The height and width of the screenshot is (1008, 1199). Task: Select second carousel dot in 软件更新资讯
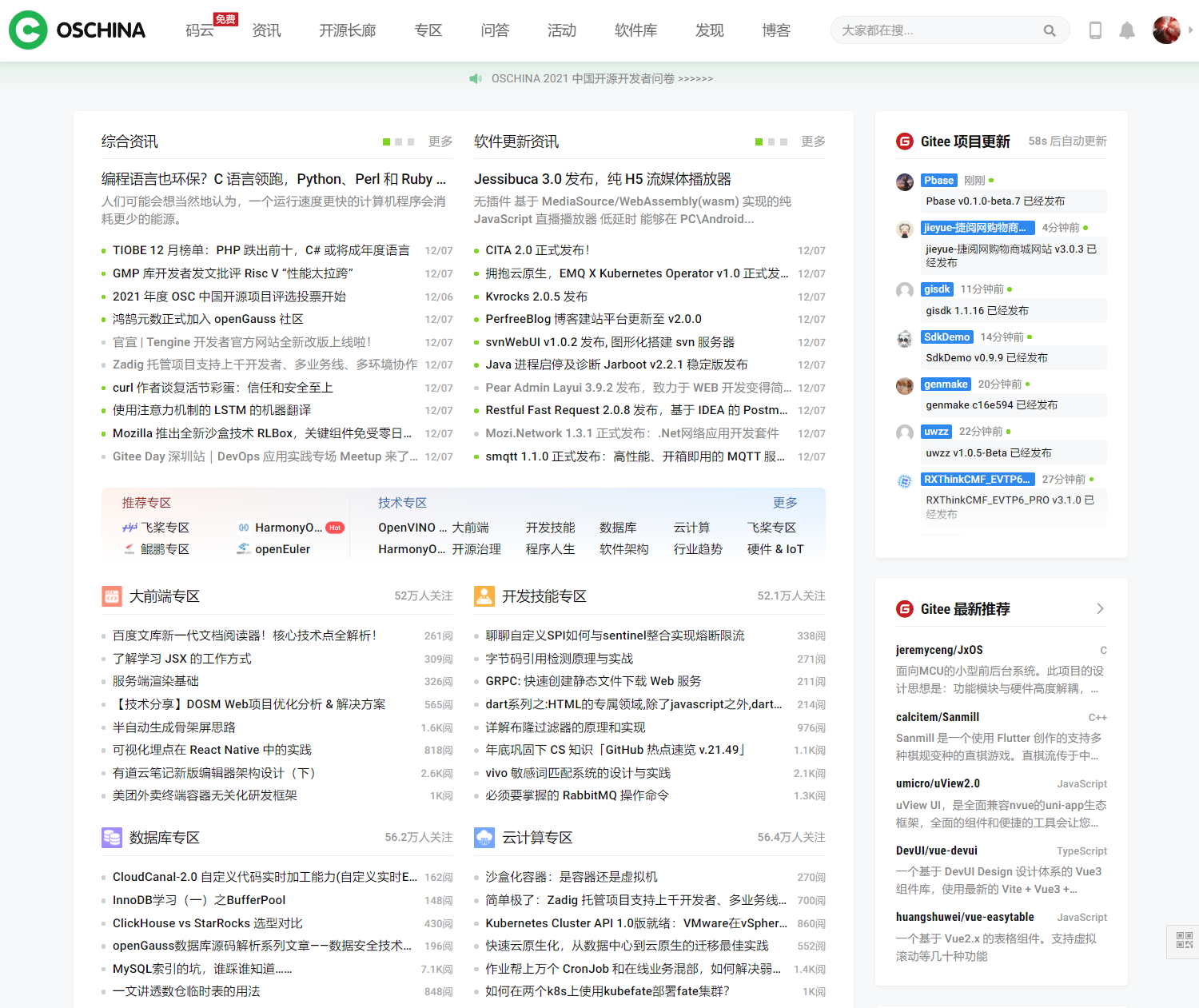pos(771,141)
